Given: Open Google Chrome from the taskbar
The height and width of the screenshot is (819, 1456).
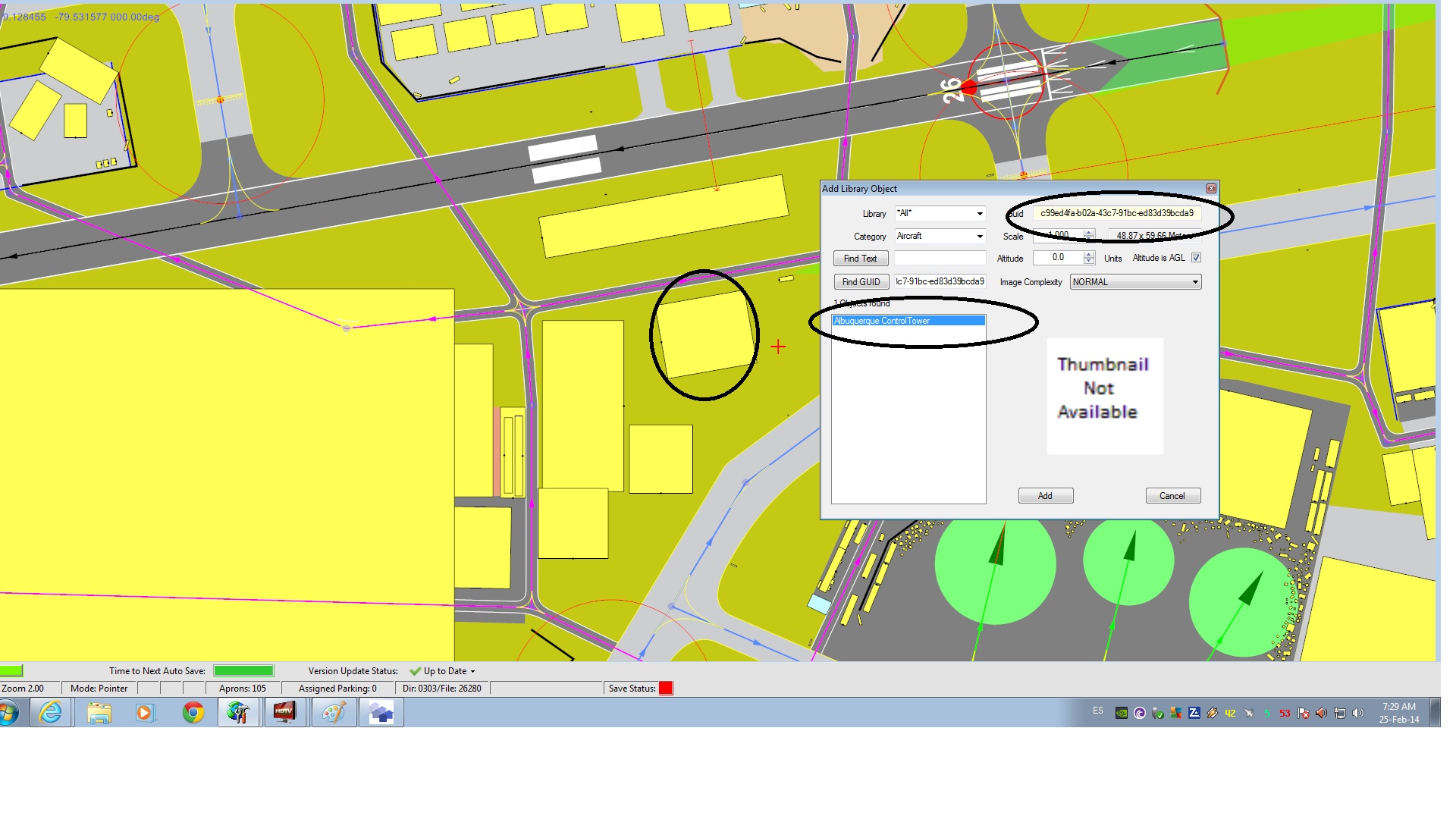Looking at the screenshot, I should coord(193,713).
